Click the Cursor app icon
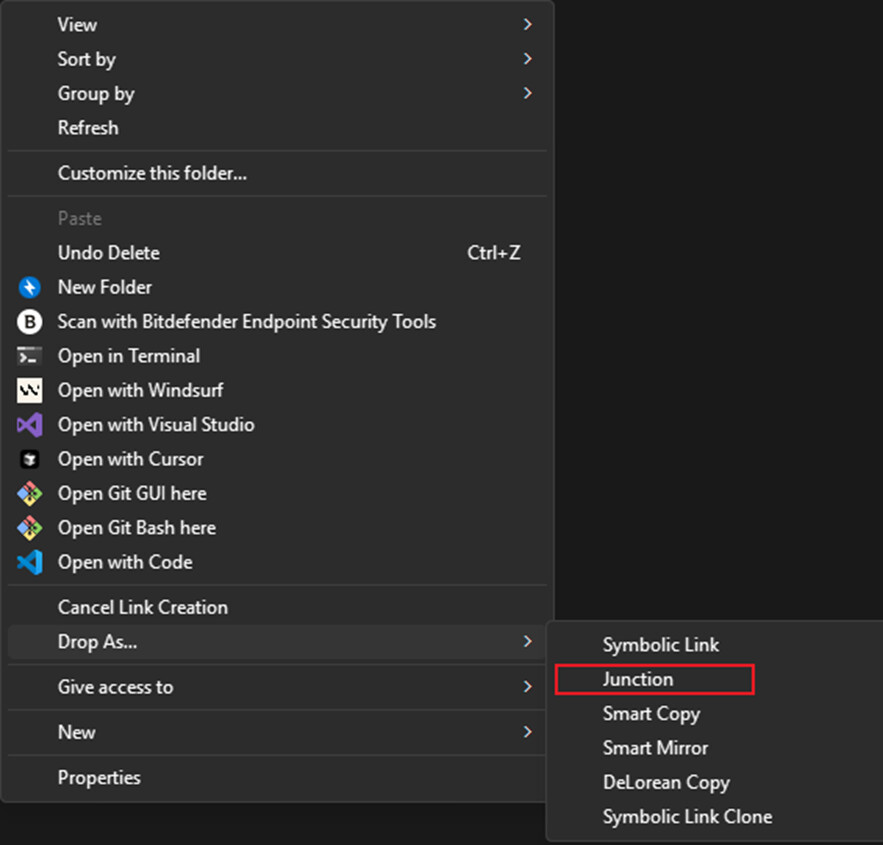 click(x=29, y=459)
